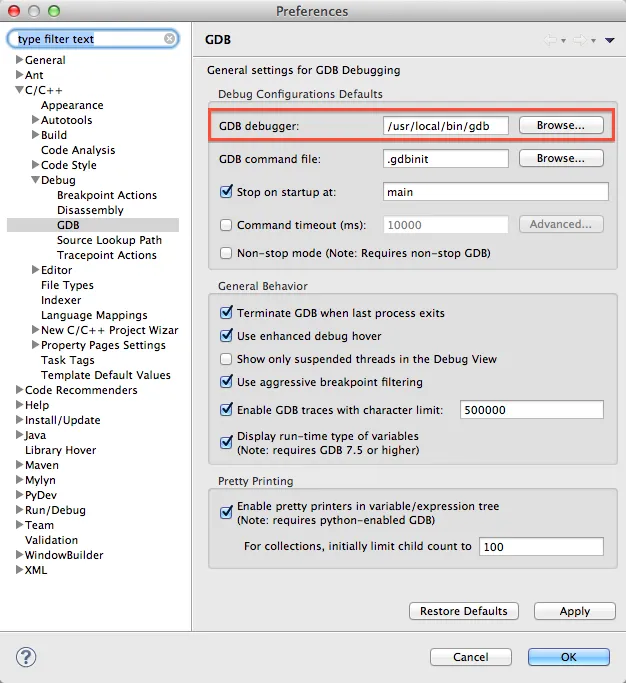Viewport: 626px width, 683px height.
Task: Toggle Enable GDB traces with character limit
Action: (x=226, y=409)
